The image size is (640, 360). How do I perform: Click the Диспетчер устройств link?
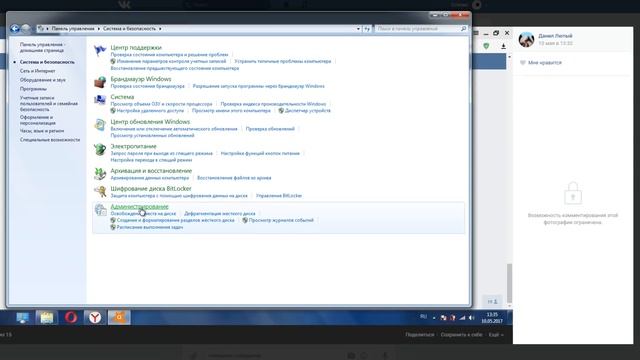(308, 111)
